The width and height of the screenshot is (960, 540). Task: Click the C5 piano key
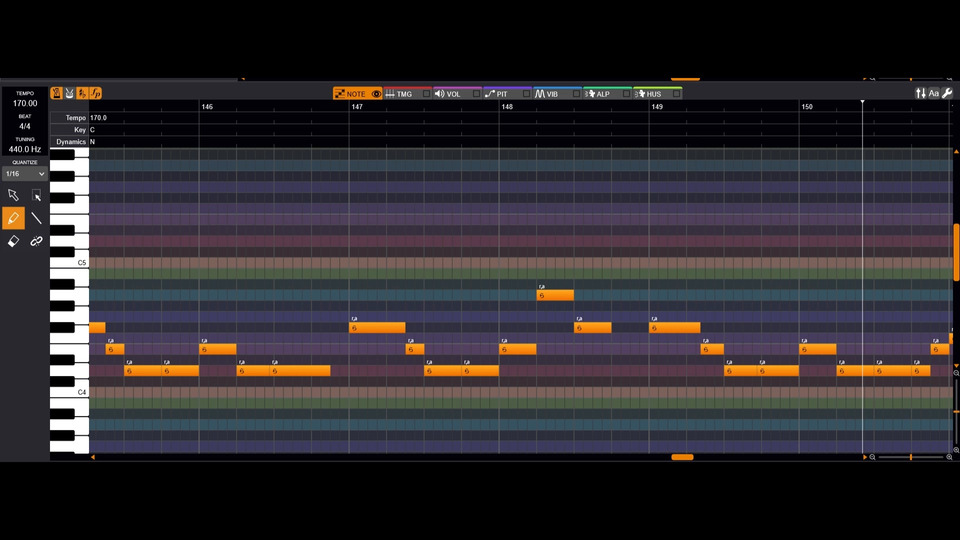[69, 263]
